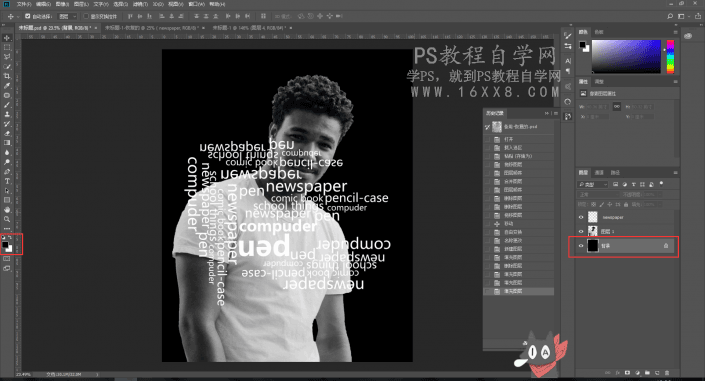Open the Libraries cloud panel icon
Viewport: 705px width, 381px height.
[x=688, y=36]
